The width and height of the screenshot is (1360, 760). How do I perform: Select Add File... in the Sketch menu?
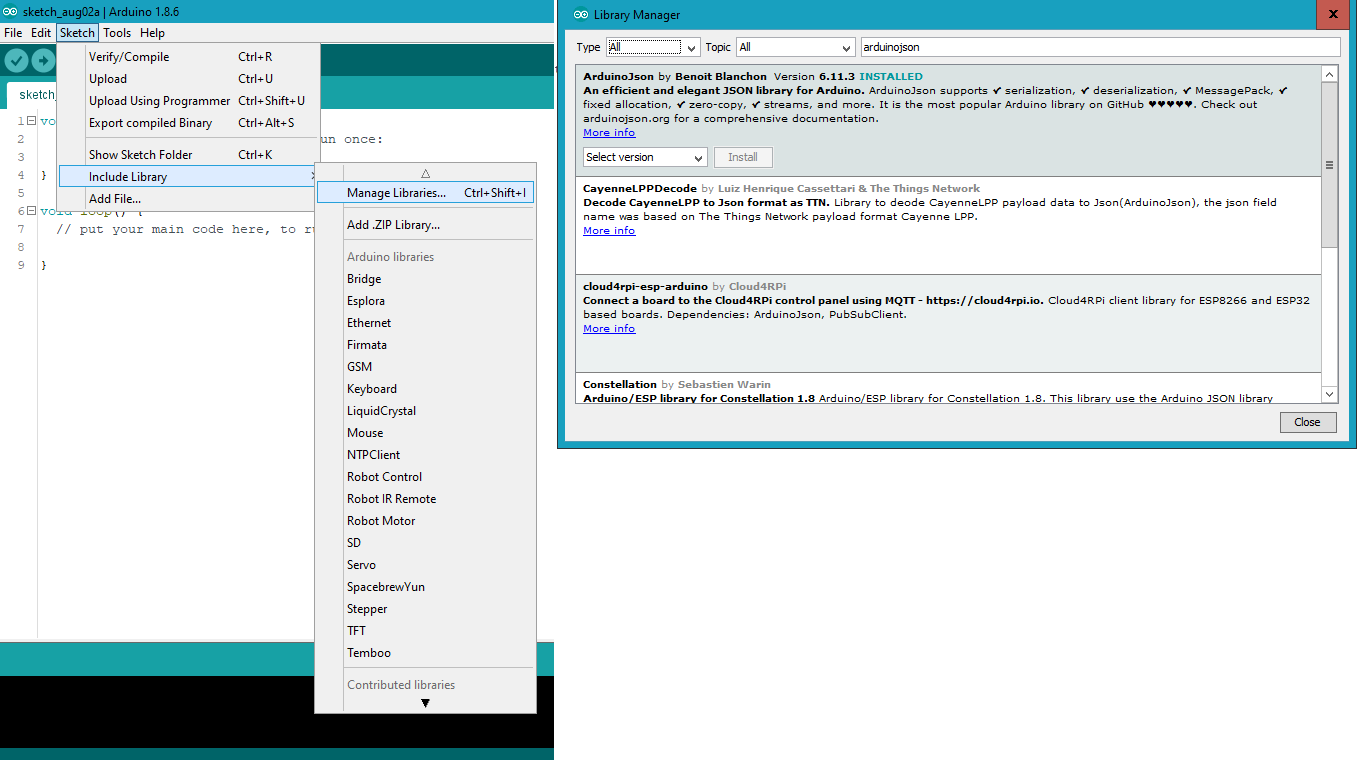(x=188, y=199)
